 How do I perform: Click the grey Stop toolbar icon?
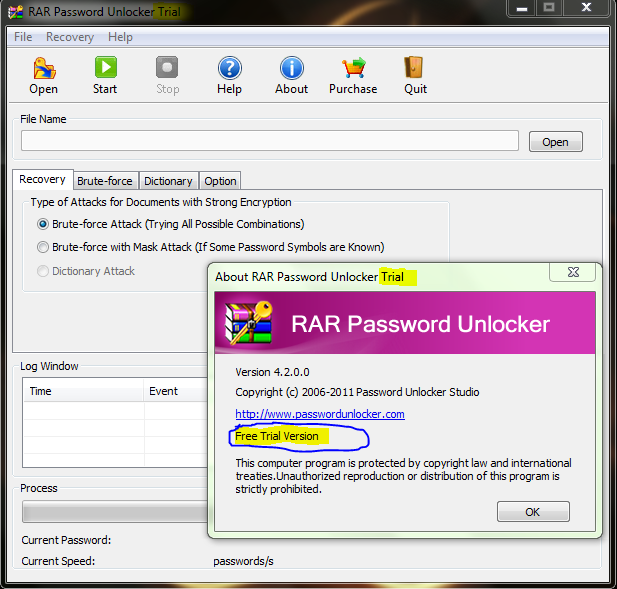167,67
